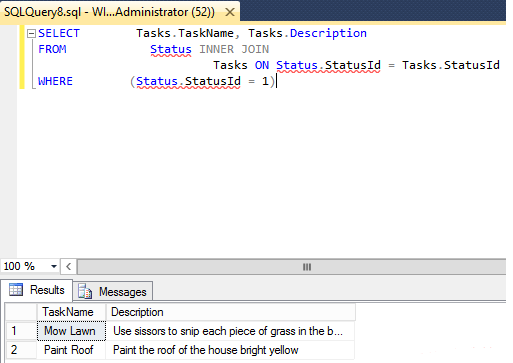Image resolution: width=513 pixels, height=363 pixels.
Task: Click the horizontal scrollbar left arrow
Action: 69,267
